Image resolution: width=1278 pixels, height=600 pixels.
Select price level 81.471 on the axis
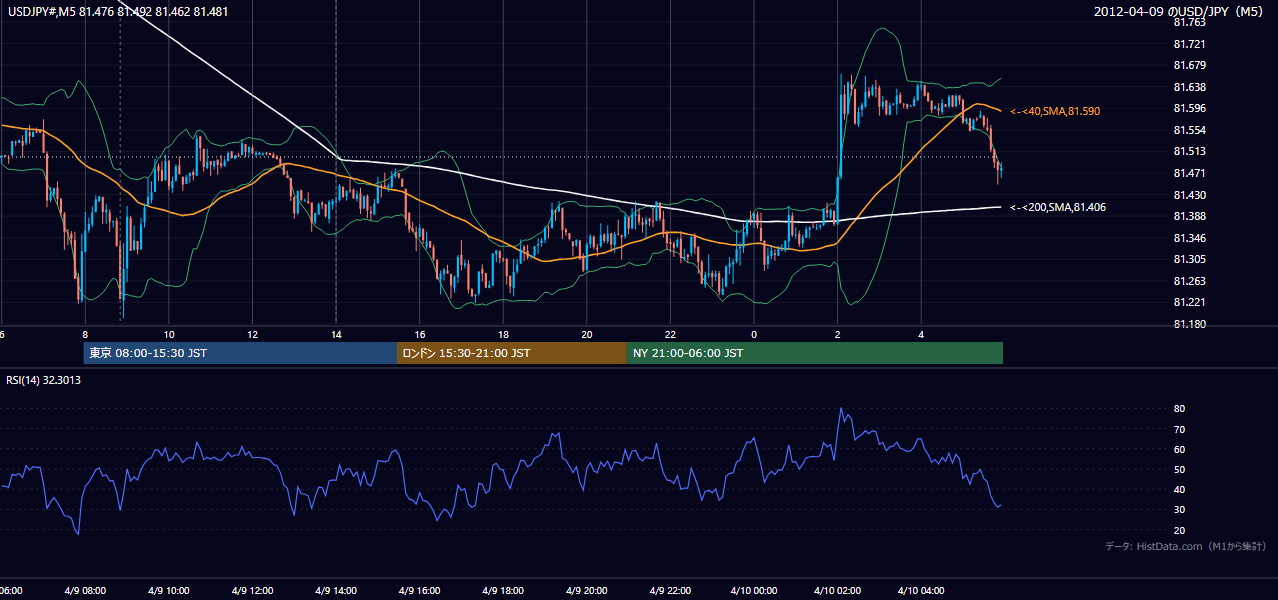pyautogui.click(x=1189, y=173)
